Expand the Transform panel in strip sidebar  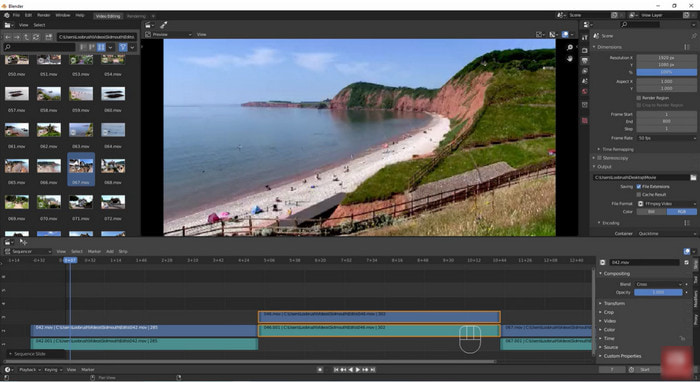[x=614, y=303]
